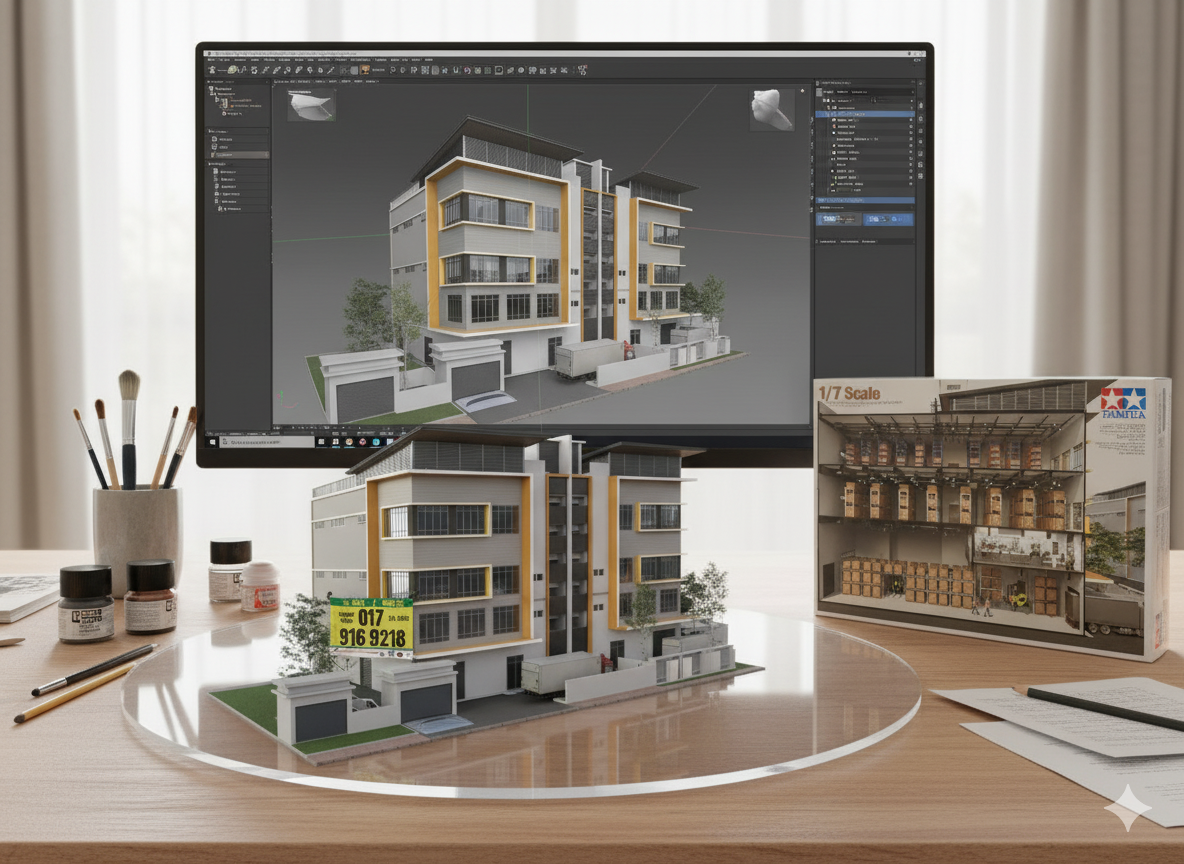
Task: Toggle the eye icon on the blue-highlighted row
Action: 910,115
